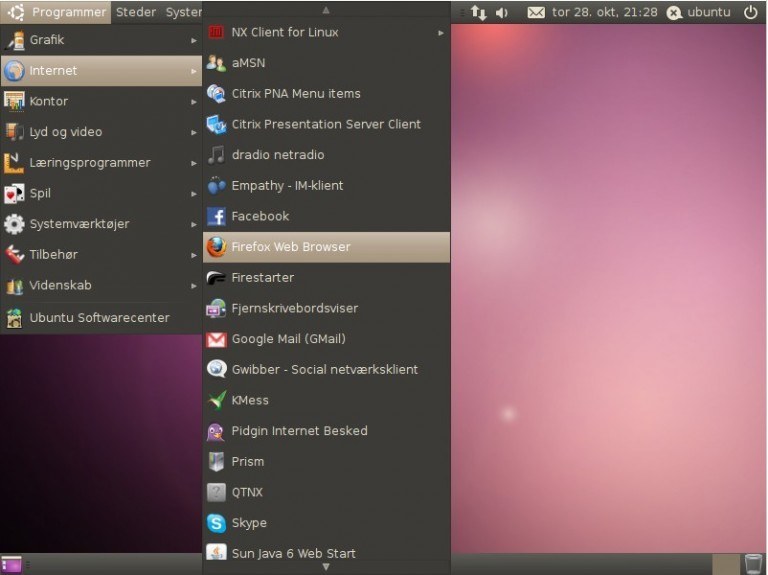This screenshot has width=768, height=575.
Task: Click the Firestarter icon
Action: point(216,278)
